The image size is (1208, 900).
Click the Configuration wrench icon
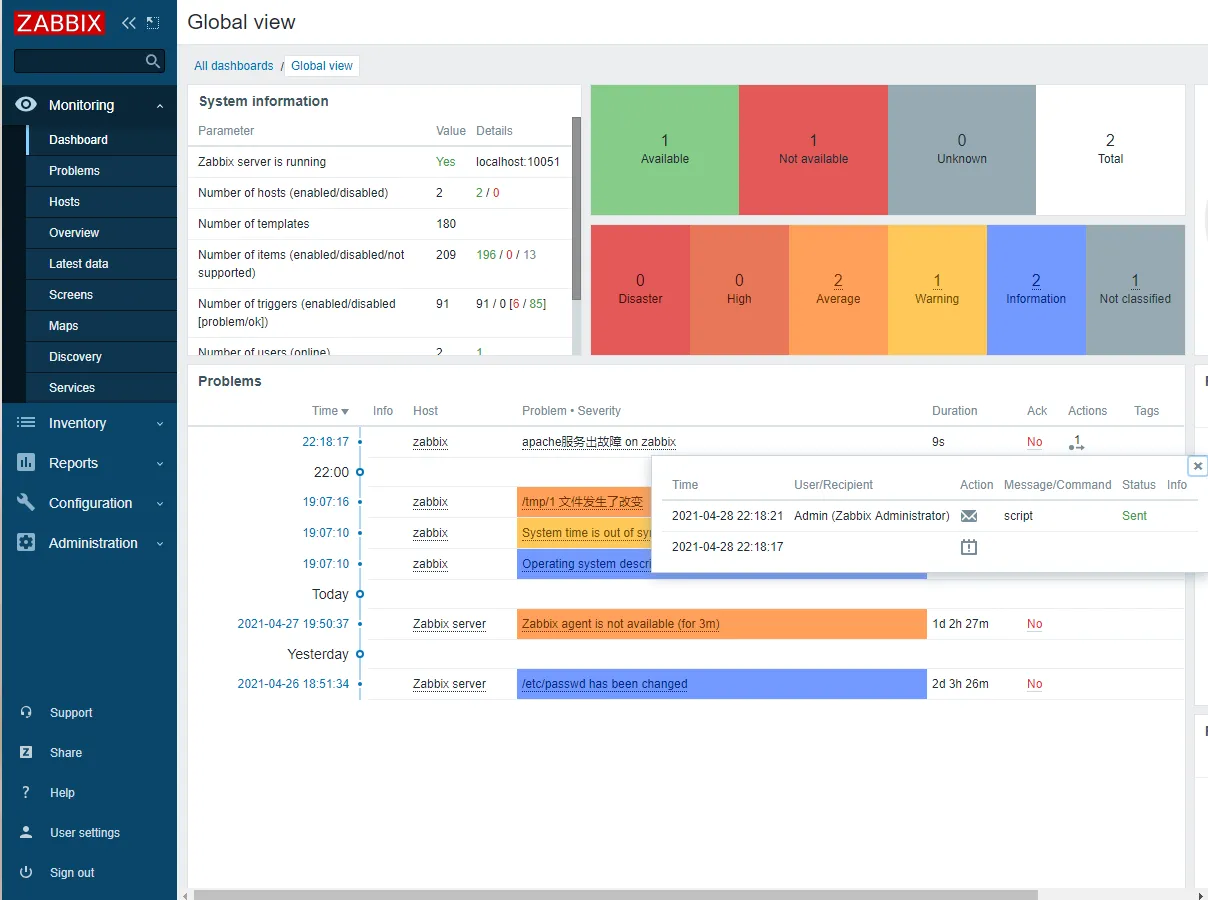click(x=26, y=503)
